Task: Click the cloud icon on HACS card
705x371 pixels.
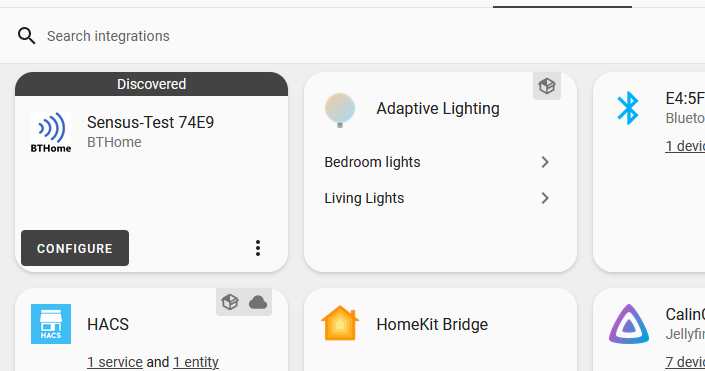Action: pyautogui.click(x=258, y=302)
